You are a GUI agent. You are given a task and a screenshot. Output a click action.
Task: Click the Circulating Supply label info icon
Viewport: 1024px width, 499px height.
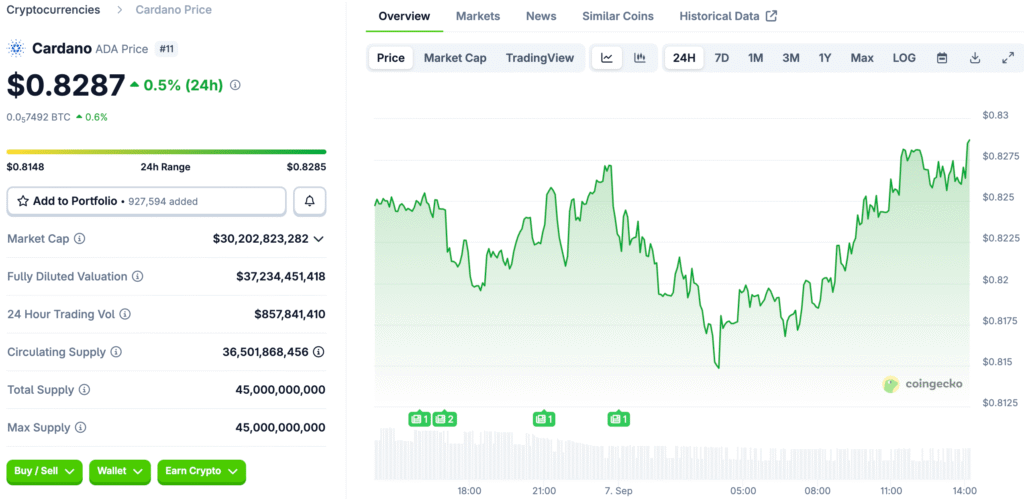pos(116,352)
